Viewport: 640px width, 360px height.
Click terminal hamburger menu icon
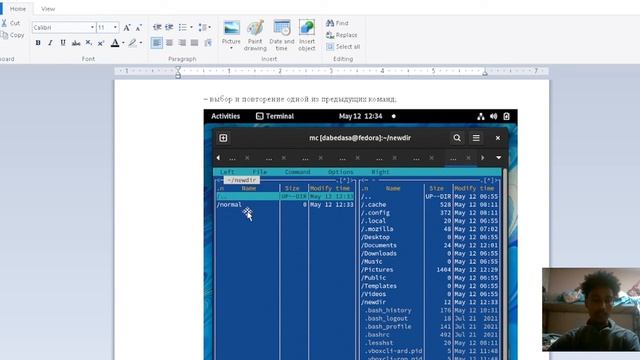pyautogui.click(x=476, y=138)
